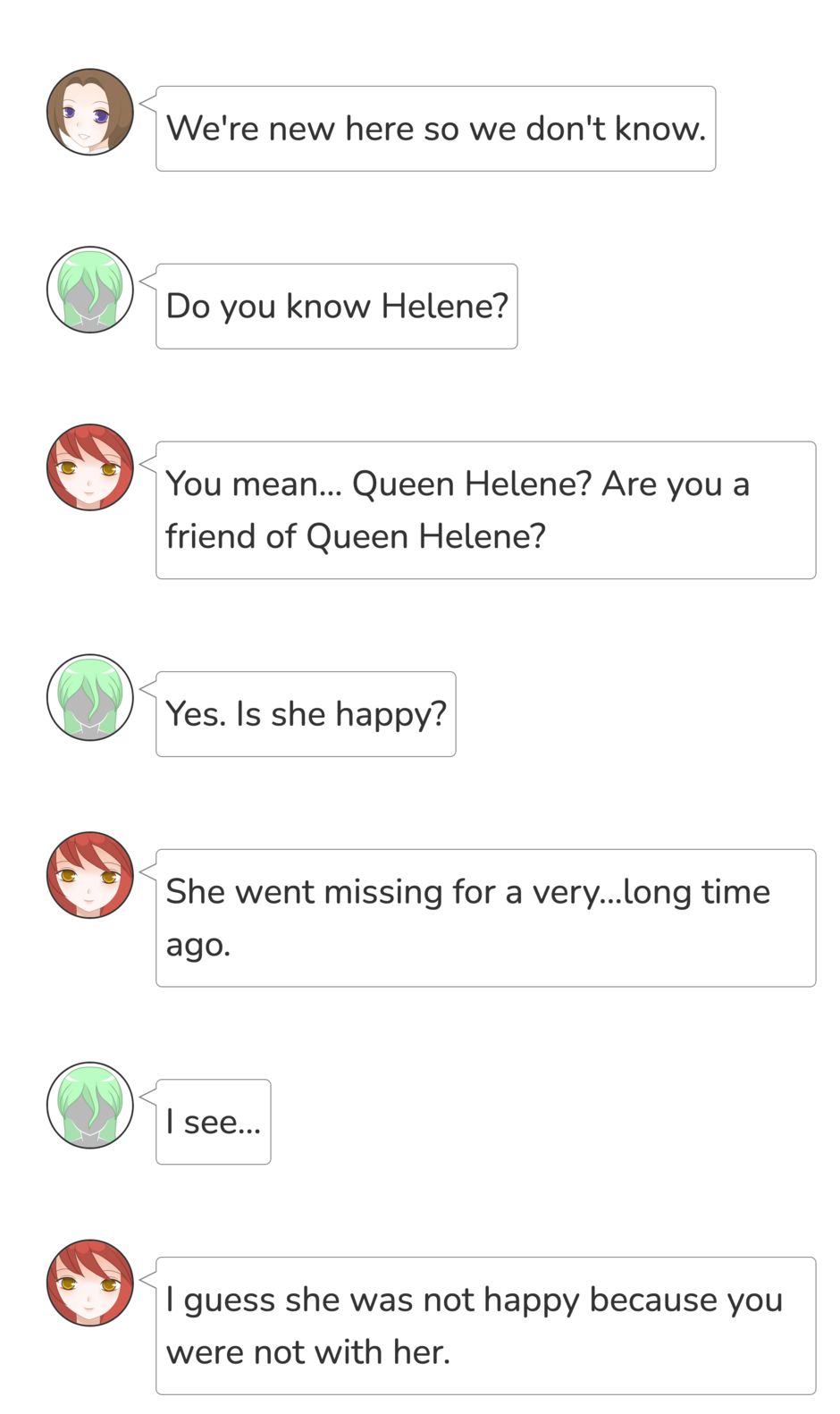Tap the word "know." in the first message
840x1414 pixels.
pos(659,129)
